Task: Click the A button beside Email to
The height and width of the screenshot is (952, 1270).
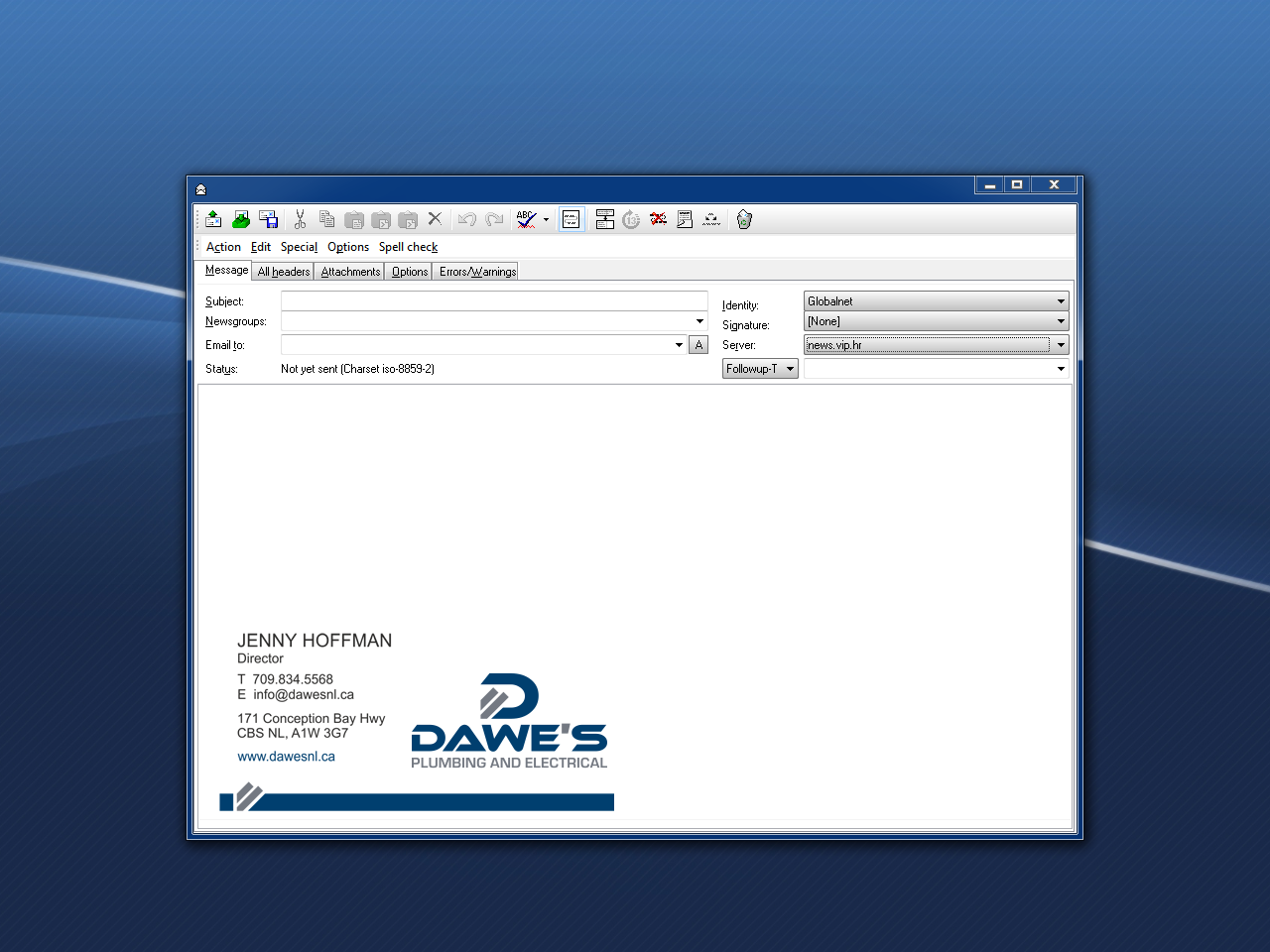Action: 698,345
